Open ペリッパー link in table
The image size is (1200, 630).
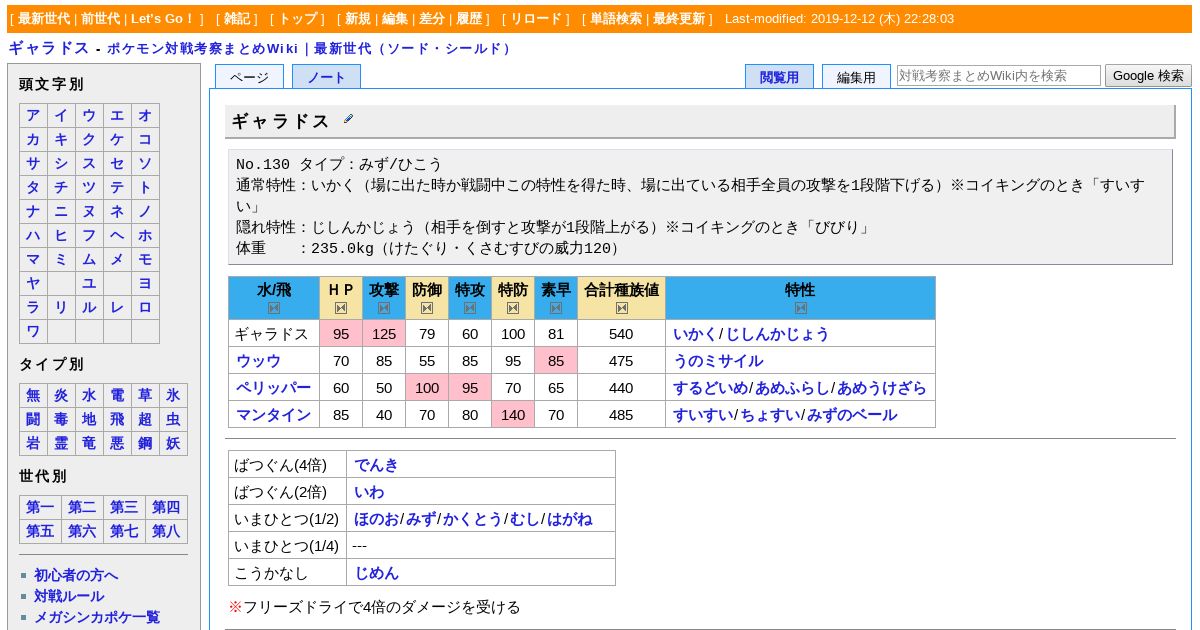(273, 388)
